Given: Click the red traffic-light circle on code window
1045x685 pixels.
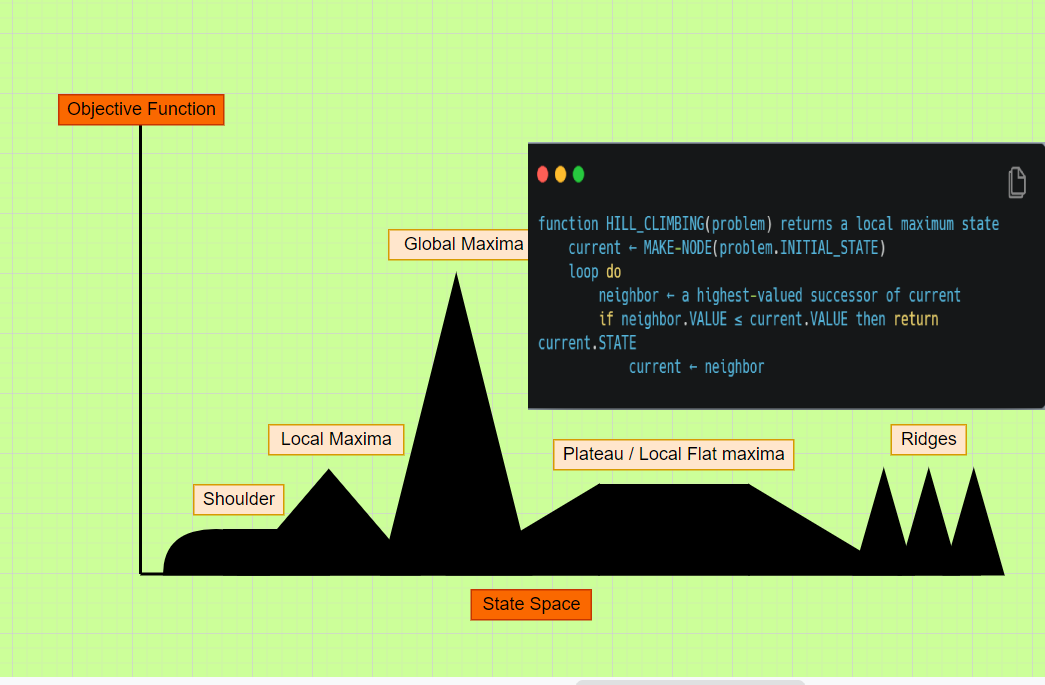Looking at the screenshot, I should pyautogui.click(x=542, y=173).
